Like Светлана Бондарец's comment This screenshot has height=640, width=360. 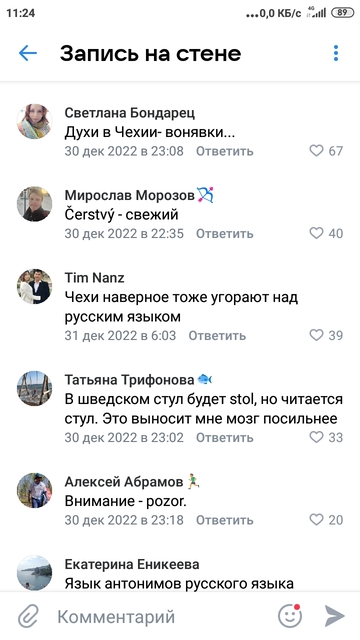click(316, 151)
